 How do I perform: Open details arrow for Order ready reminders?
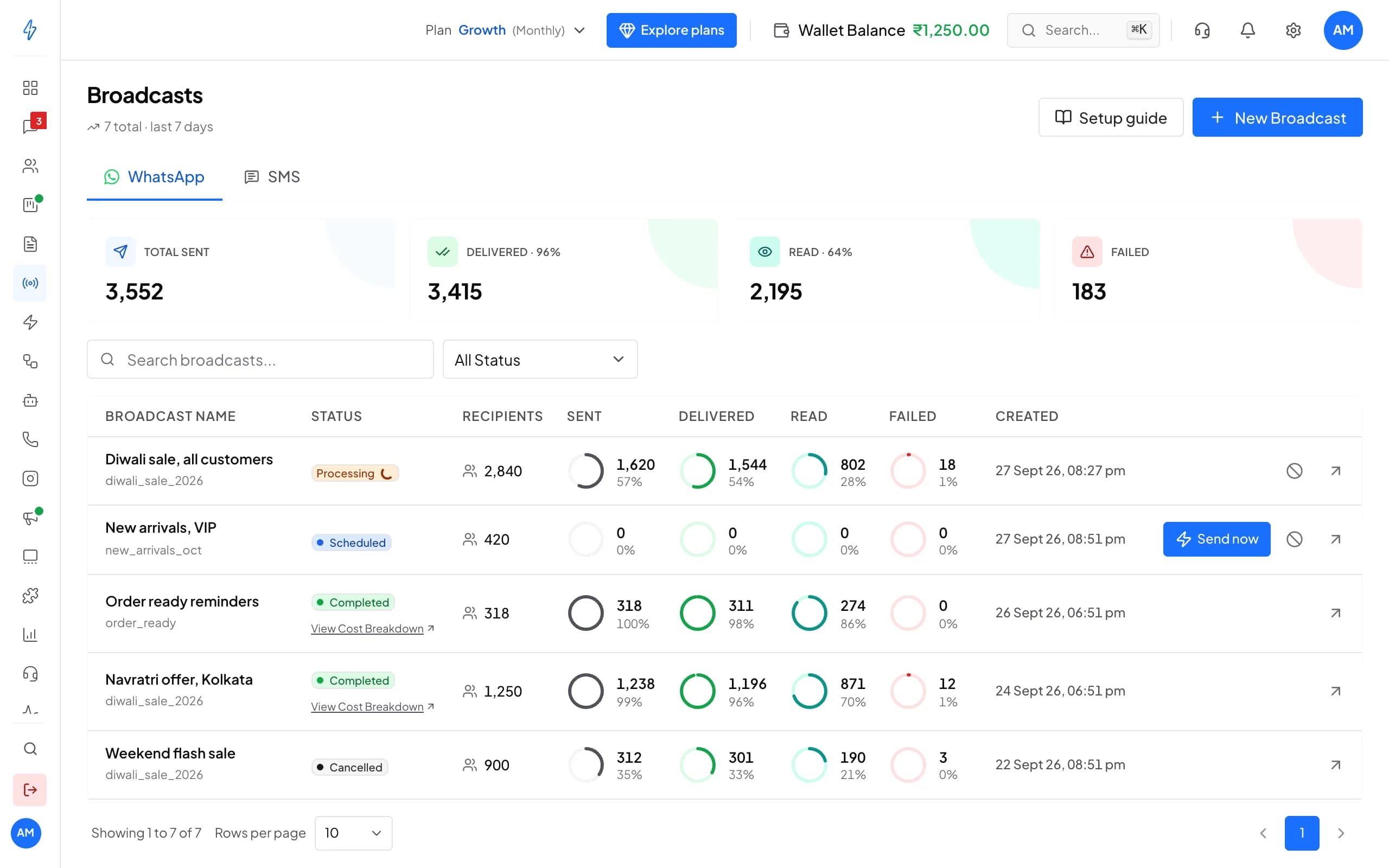click(x=1336, y=613)
